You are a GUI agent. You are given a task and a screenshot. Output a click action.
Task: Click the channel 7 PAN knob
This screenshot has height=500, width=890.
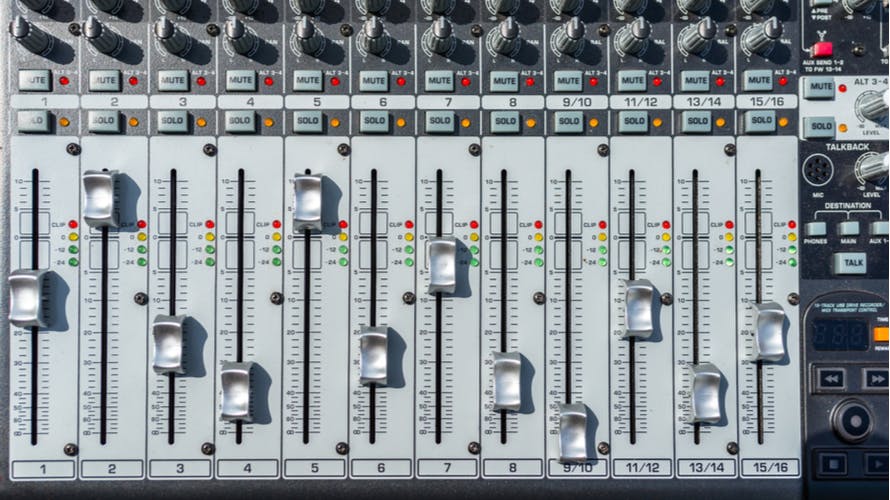coord(441,36)
